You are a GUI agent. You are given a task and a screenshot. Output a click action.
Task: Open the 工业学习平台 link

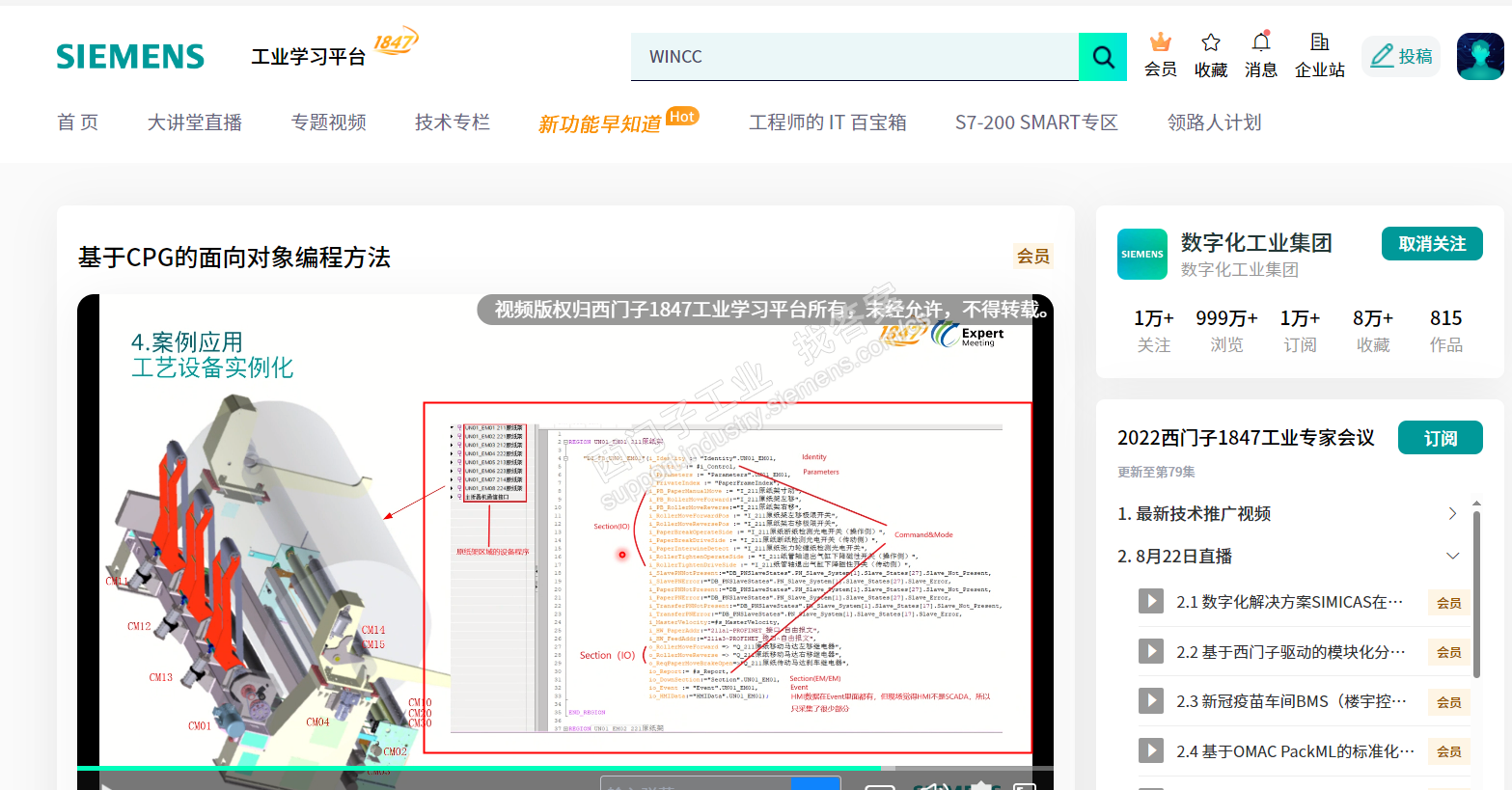click(x=309, y=57)
